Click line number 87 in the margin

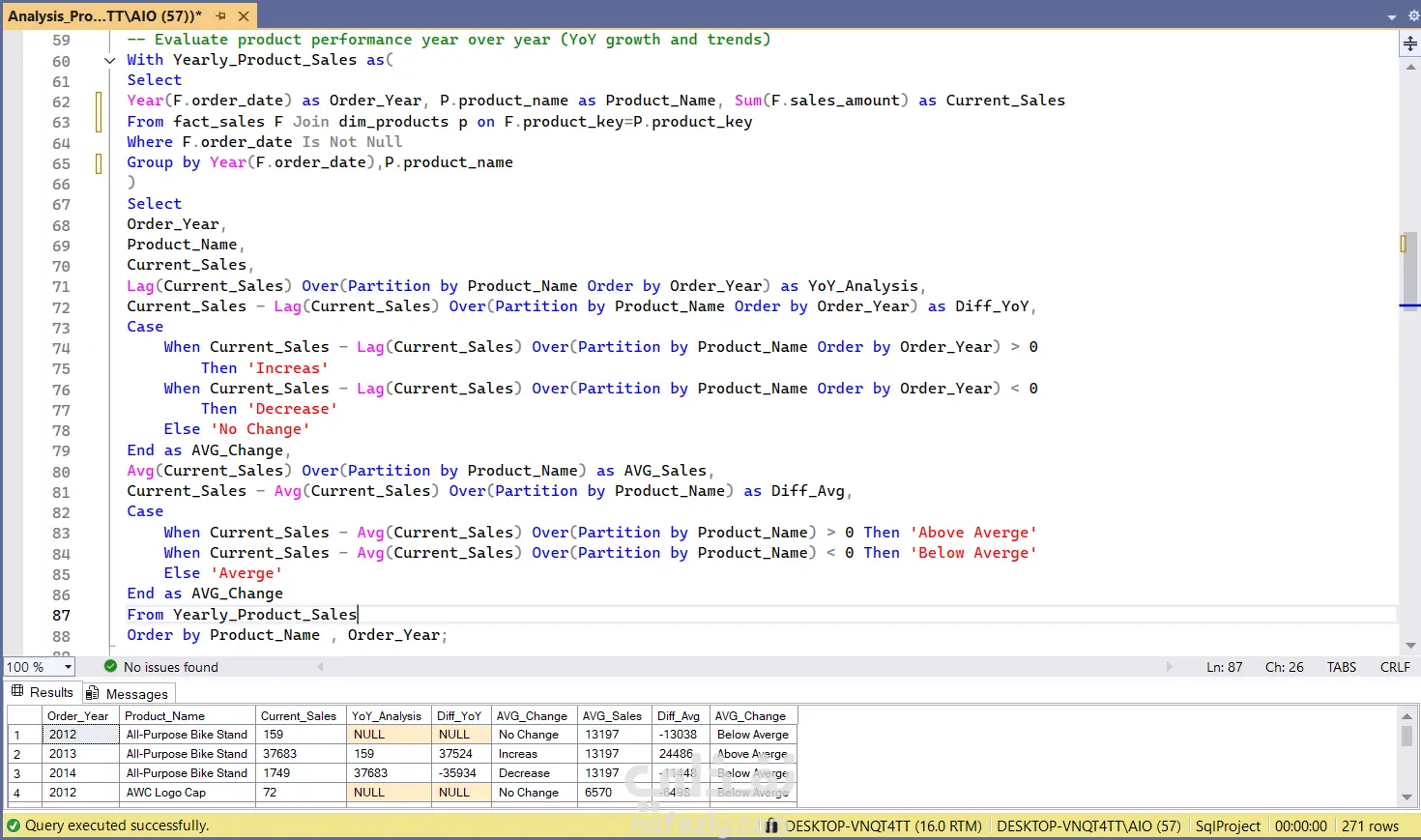pos(61,615)
